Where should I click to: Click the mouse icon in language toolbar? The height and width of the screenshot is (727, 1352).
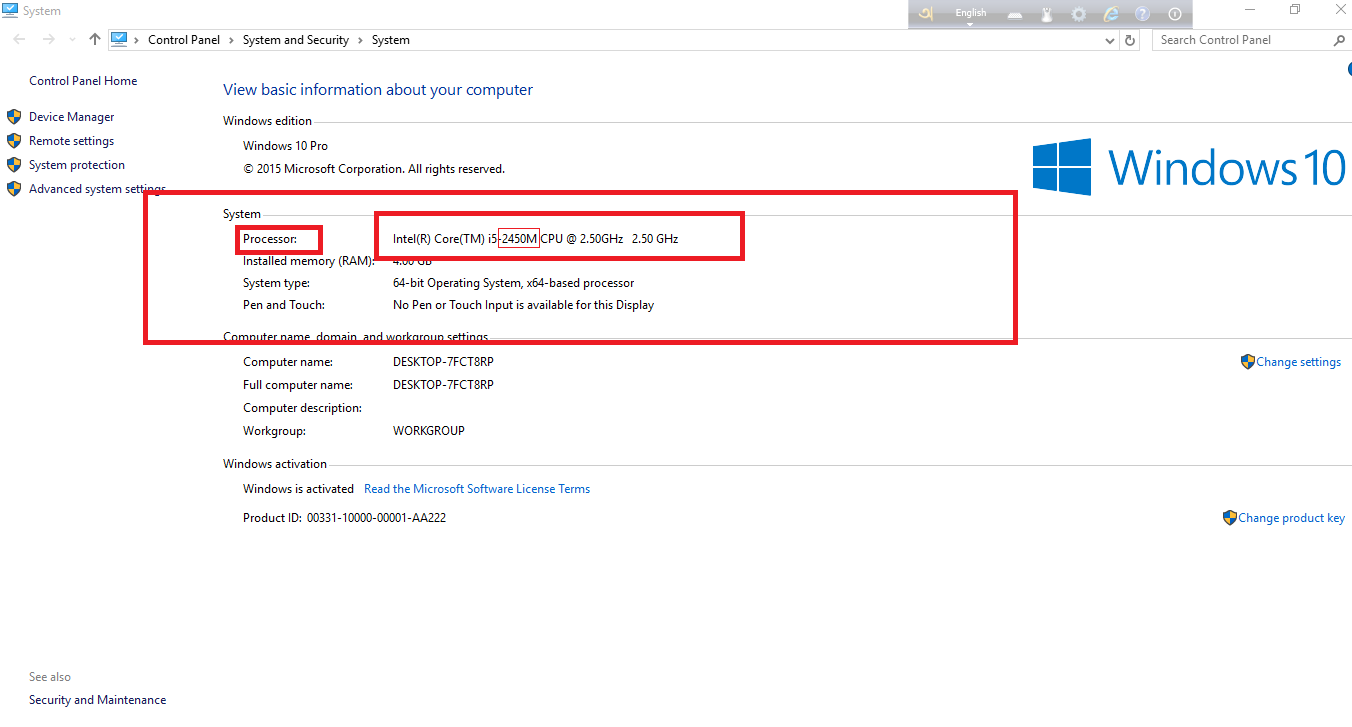click(1047, 14)
